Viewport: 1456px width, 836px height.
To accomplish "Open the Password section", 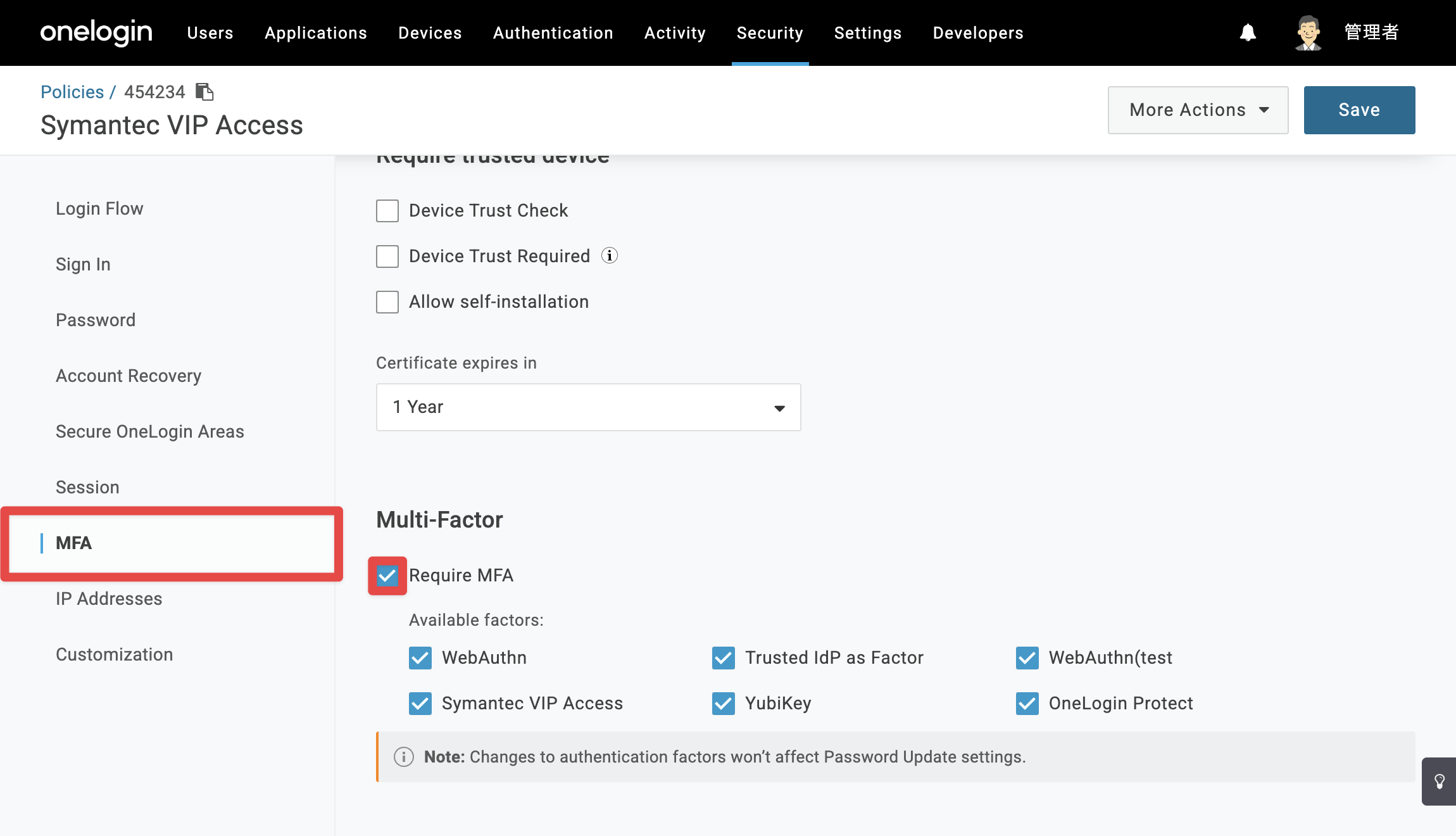I will click(x=96, y=320).
